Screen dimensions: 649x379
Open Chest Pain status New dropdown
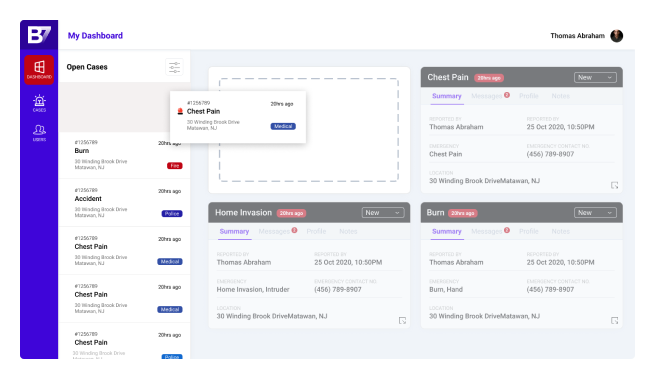(595, 77)
